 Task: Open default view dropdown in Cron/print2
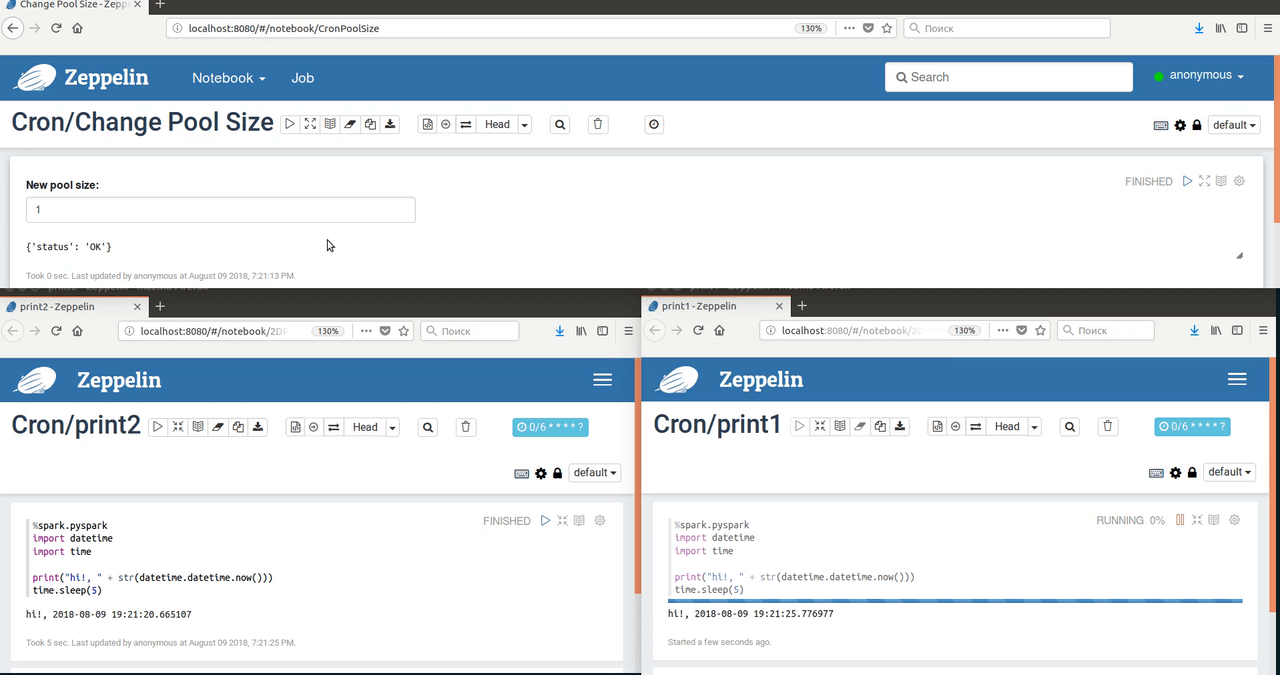(x=595, y=472)
